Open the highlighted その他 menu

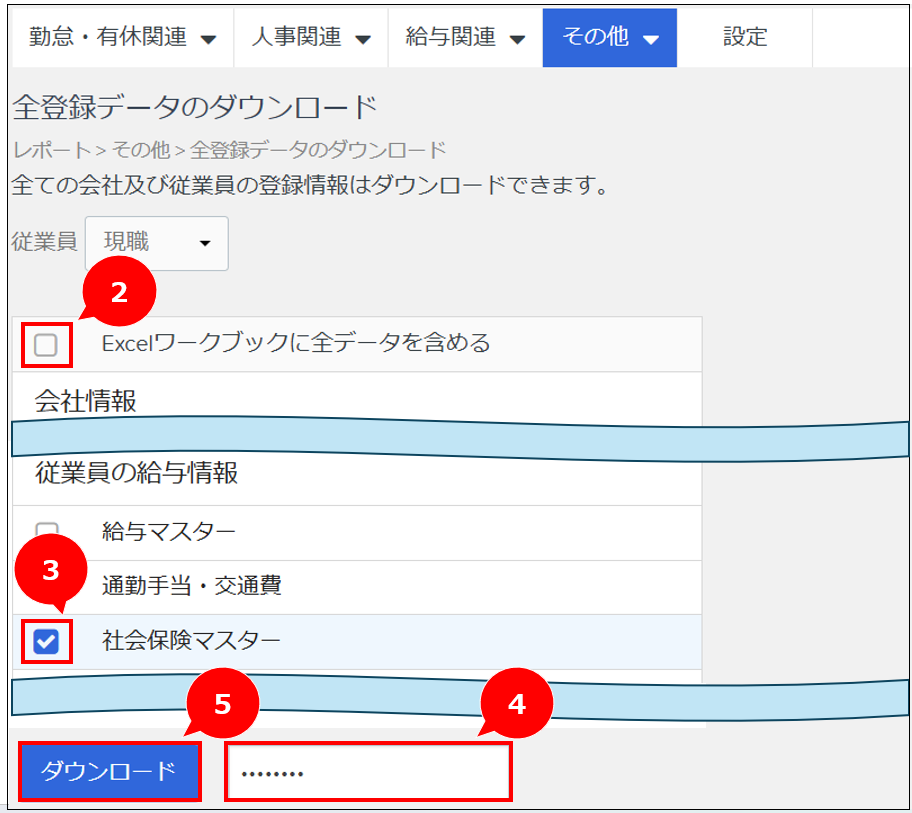tap(609, 38)
